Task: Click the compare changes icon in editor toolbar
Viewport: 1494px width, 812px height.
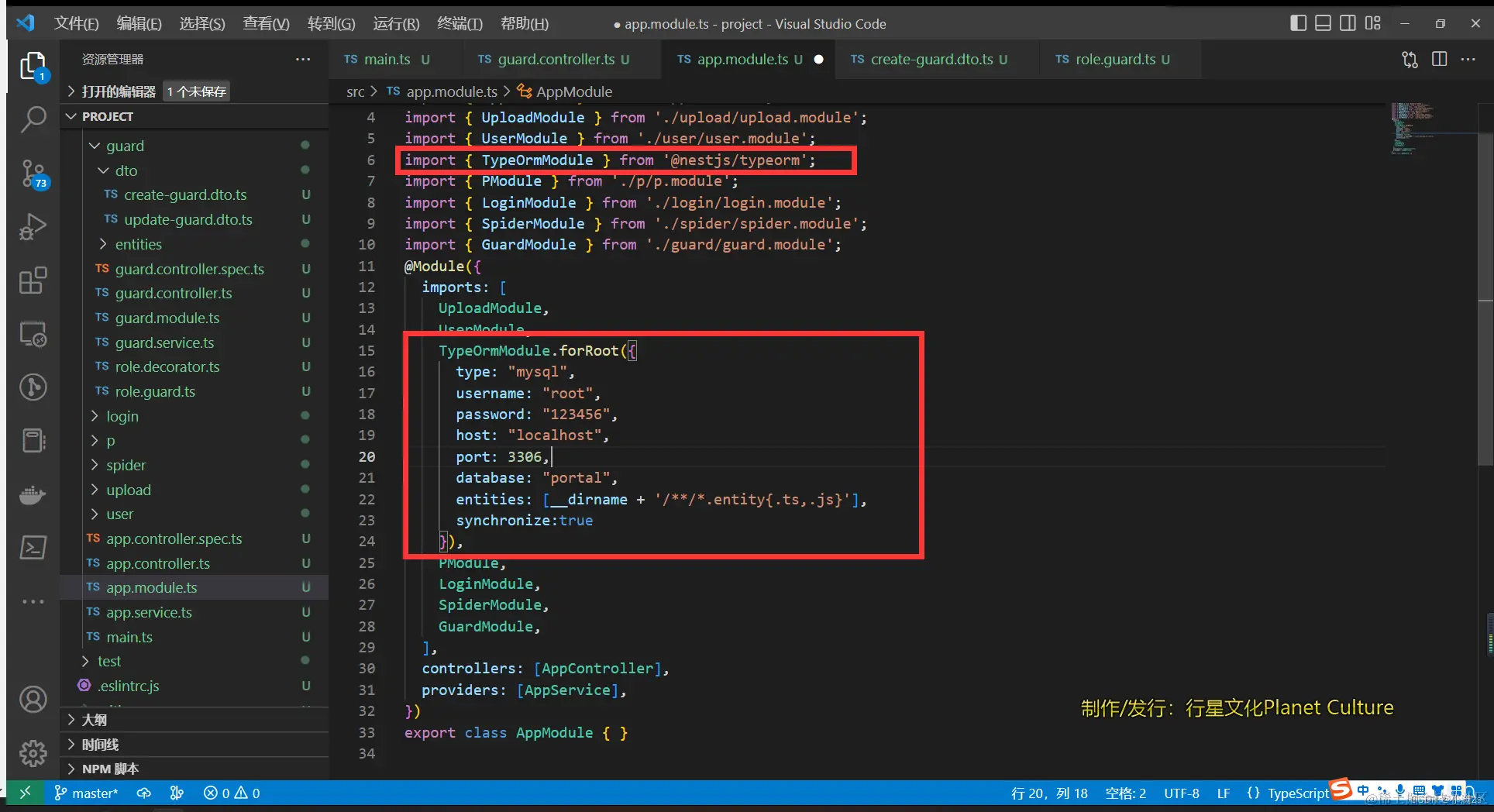Action: (1410, 60)
